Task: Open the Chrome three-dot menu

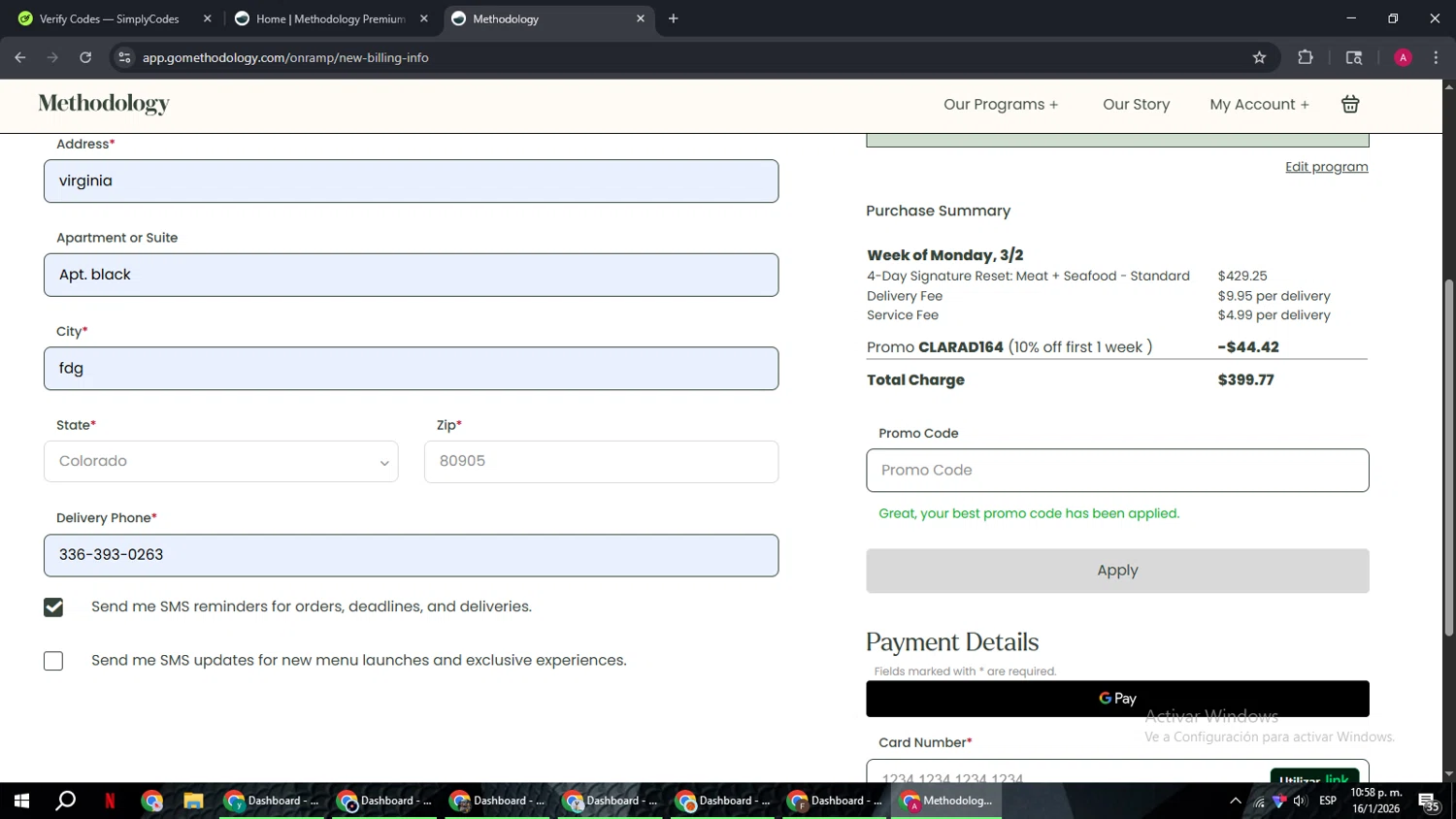Action: (x=1436, y=57)
